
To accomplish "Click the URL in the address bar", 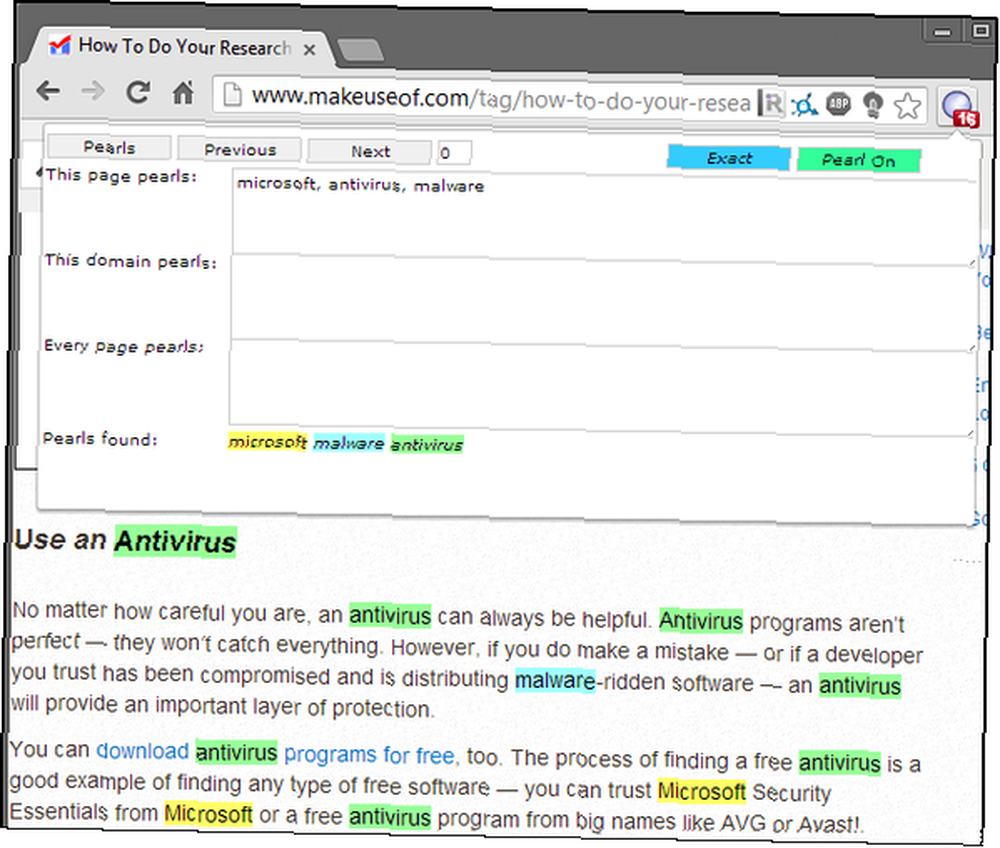I will coord(501,99).
